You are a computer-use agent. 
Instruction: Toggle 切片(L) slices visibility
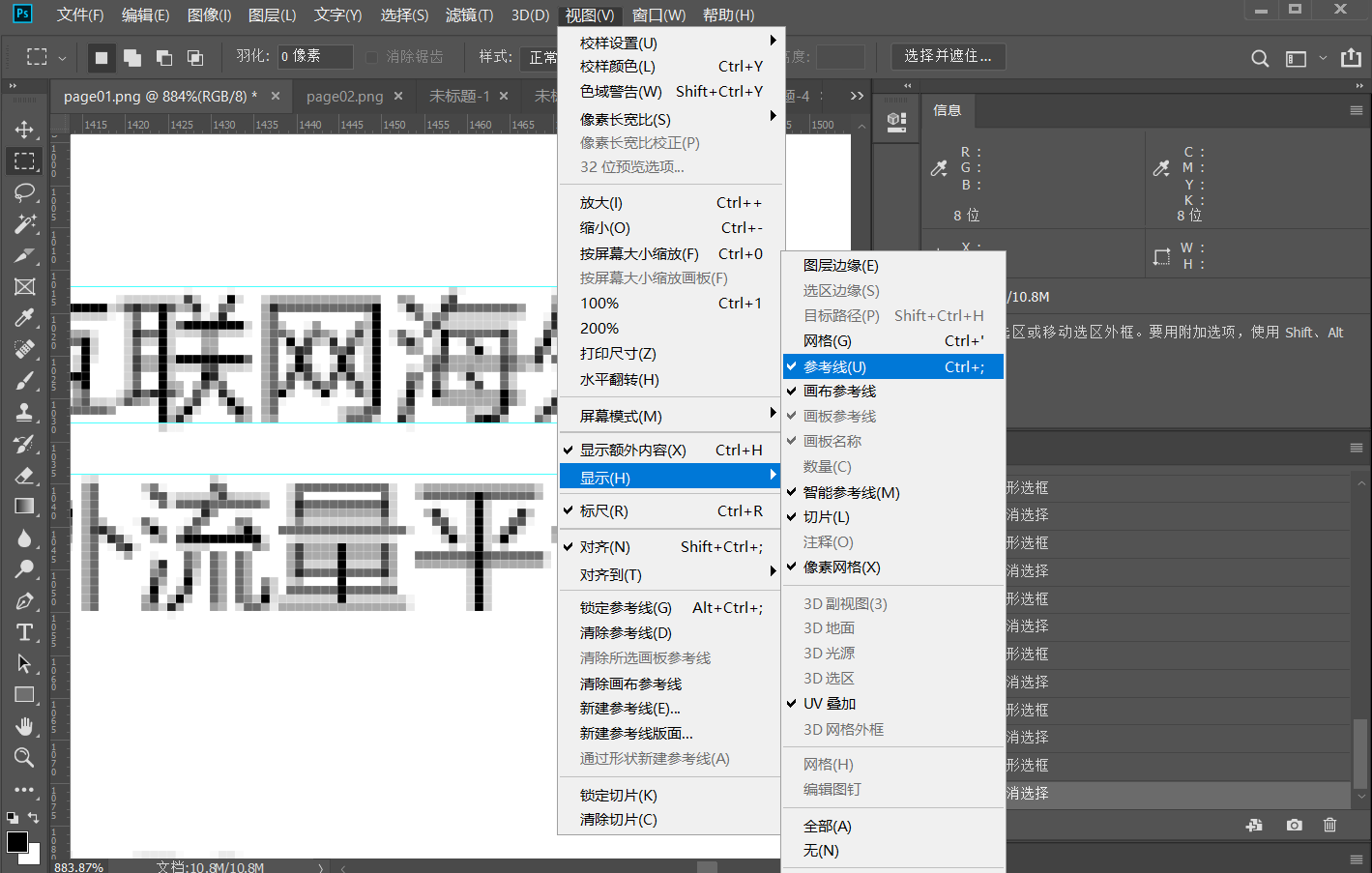tap(893, 517)
